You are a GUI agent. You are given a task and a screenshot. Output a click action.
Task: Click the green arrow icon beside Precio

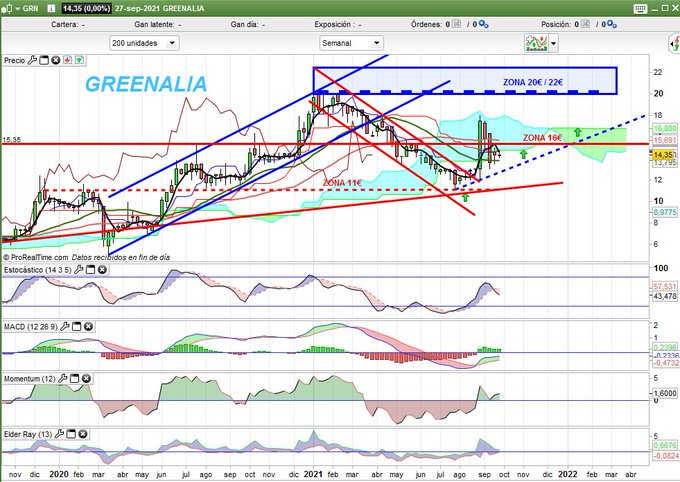pos(79,60)
